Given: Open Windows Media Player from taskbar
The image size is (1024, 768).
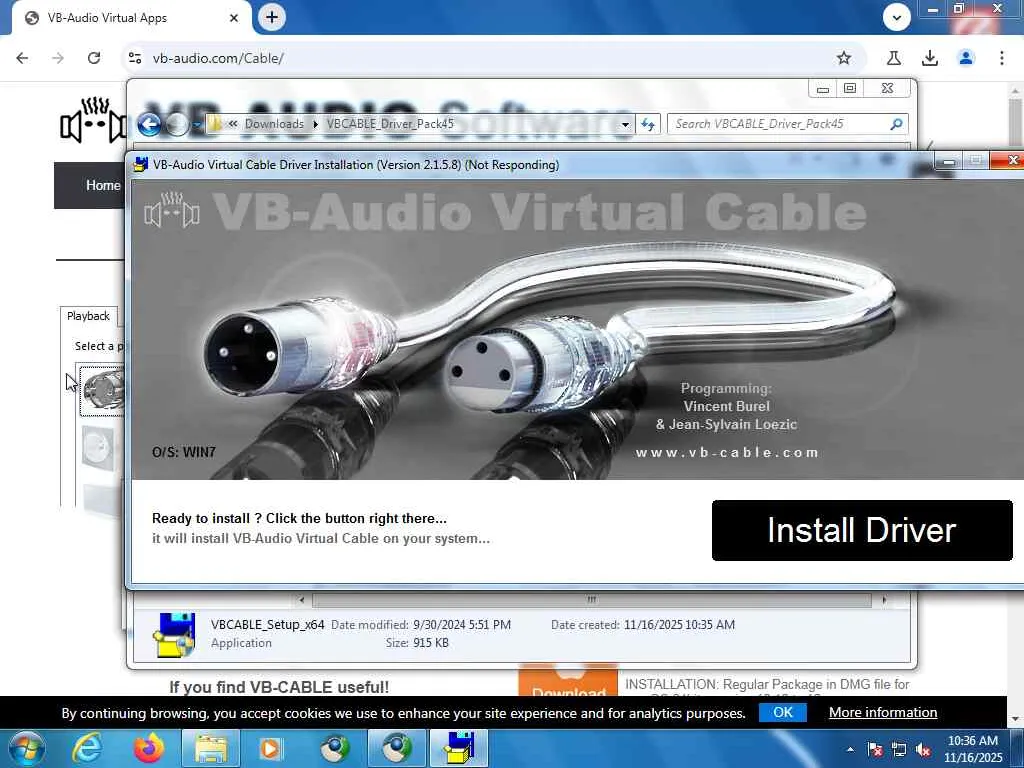Looking at the screenshot, I should pos(270,748).
